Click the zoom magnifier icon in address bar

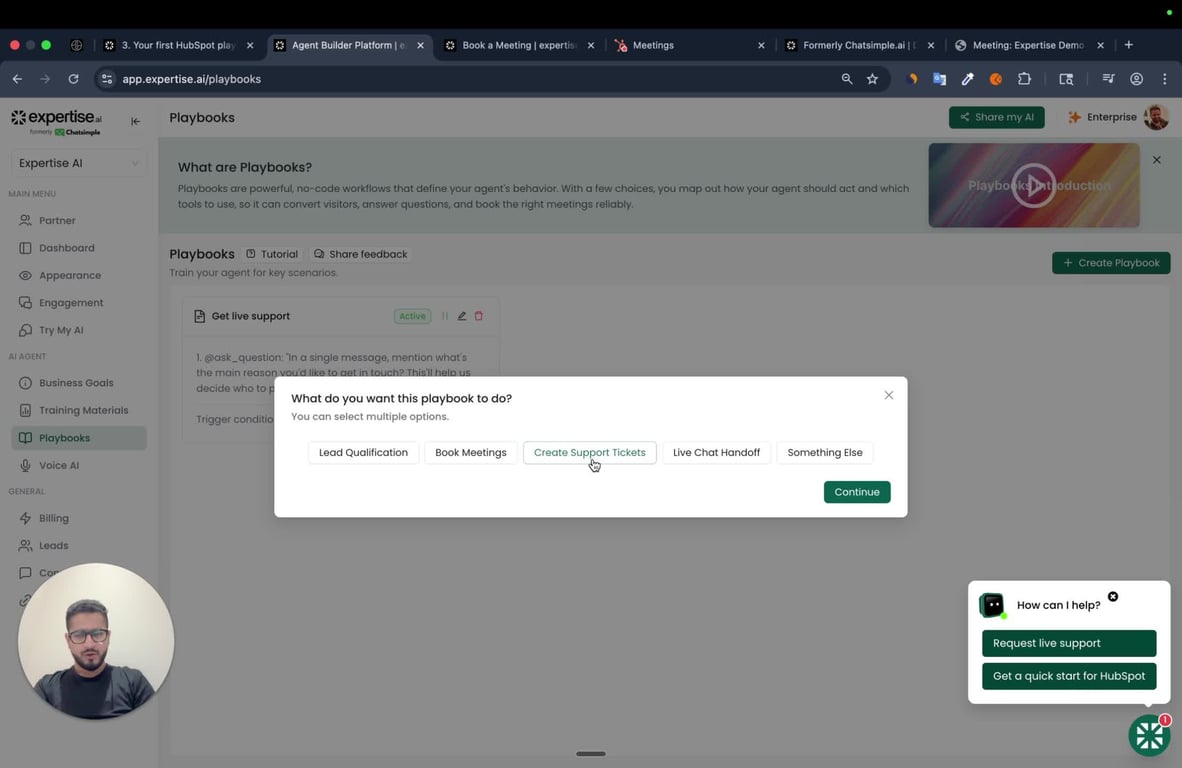click(x=847, y=79)
